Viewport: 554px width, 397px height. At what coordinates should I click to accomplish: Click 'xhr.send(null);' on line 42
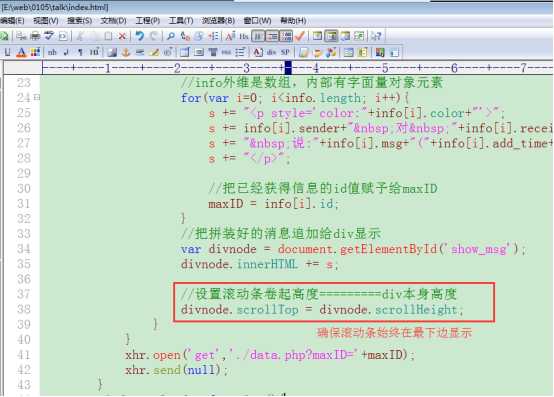(177, 370)
